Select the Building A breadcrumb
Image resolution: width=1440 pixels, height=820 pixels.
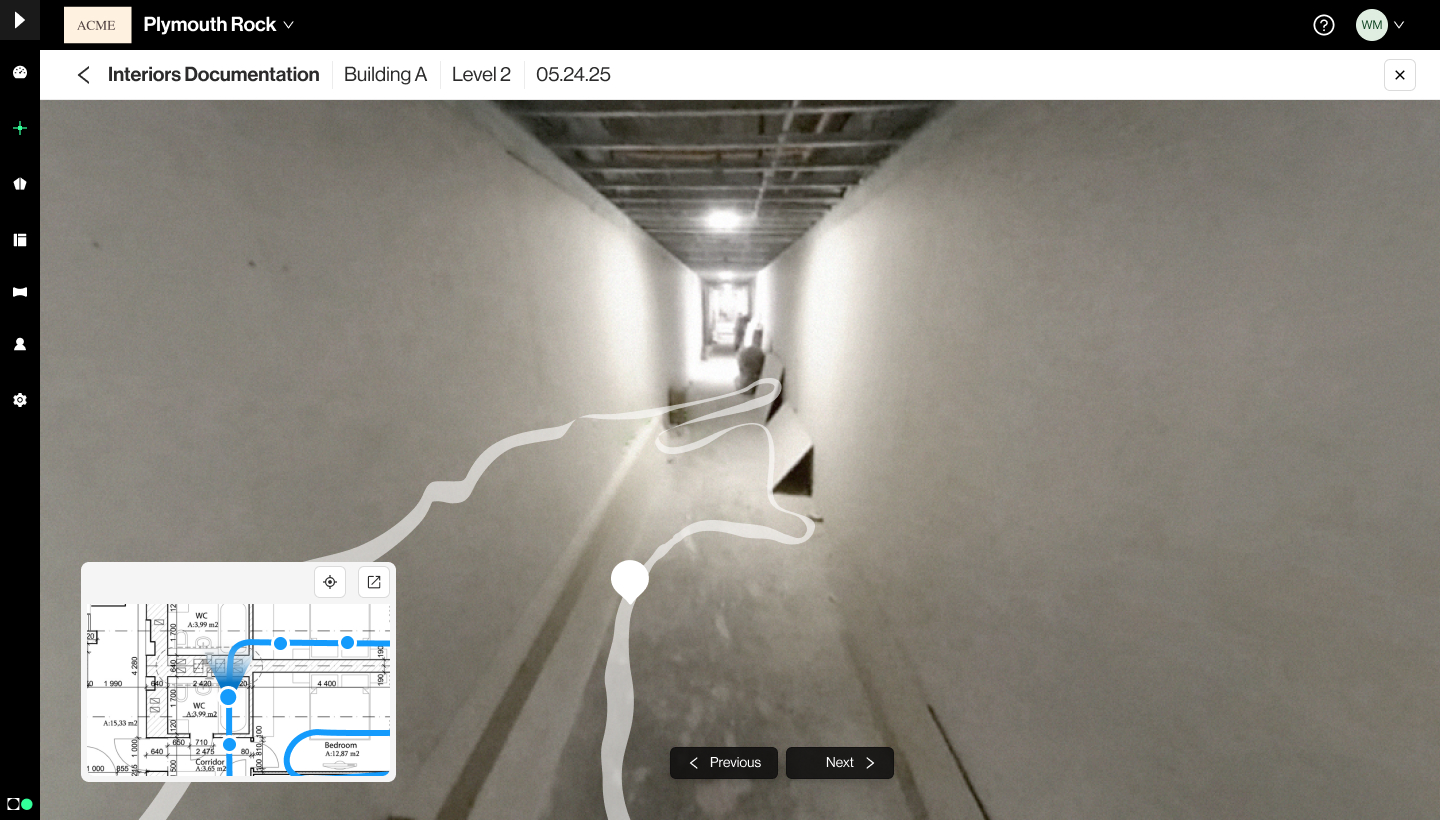point(385,75)
